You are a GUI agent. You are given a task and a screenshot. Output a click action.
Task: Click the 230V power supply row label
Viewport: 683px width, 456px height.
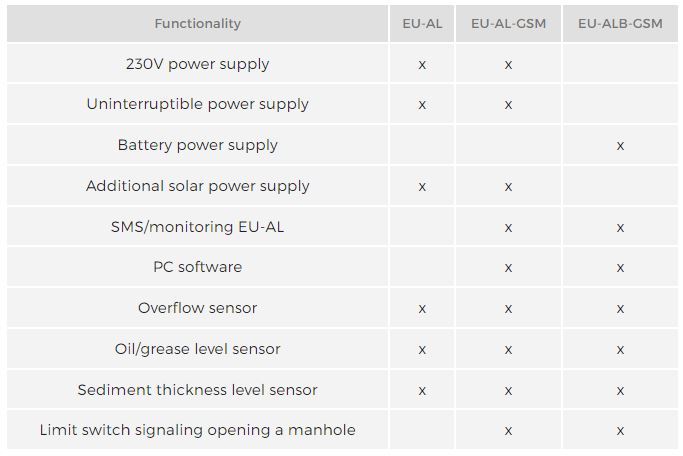point(198,64)
